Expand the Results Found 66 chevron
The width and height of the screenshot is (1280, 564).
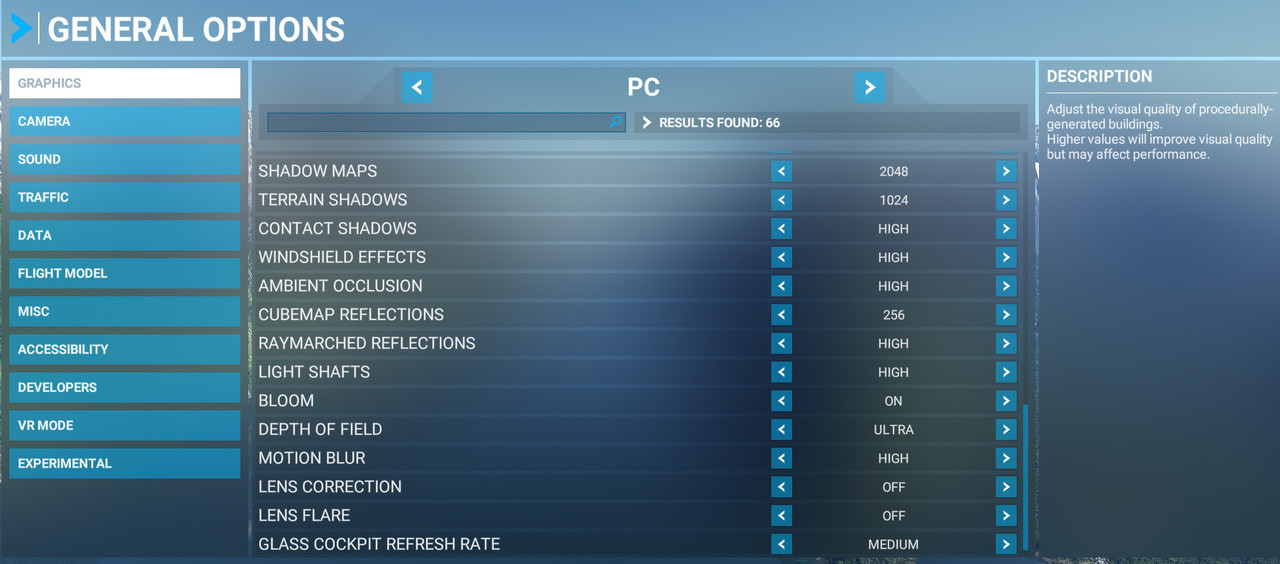(x=647, y=122)
